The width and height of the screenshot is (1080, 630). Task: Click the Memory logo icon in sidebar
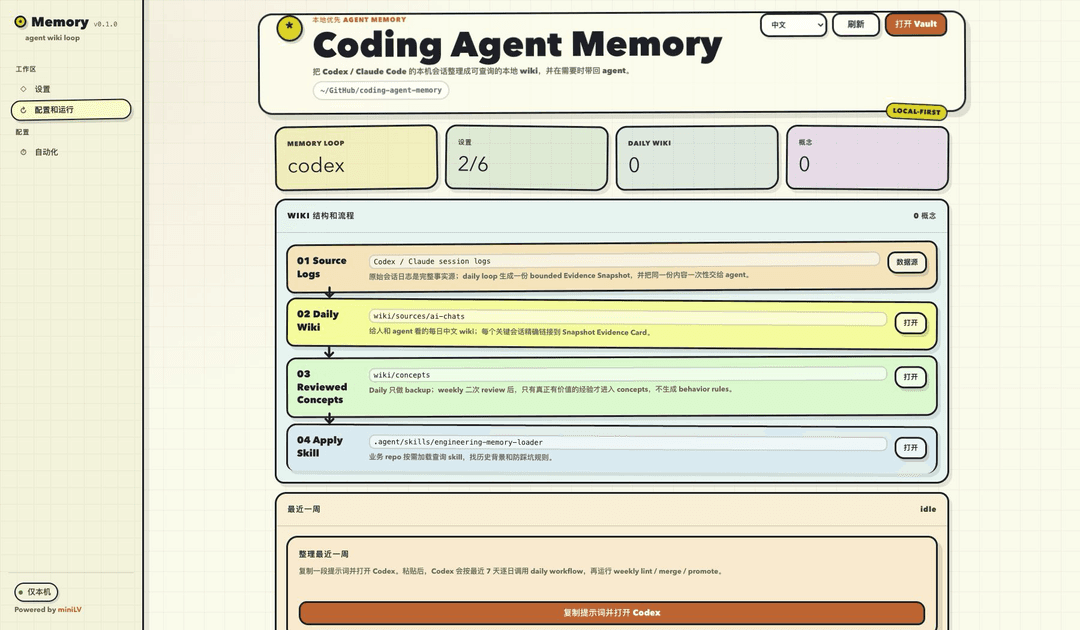(x=21, y=22)
